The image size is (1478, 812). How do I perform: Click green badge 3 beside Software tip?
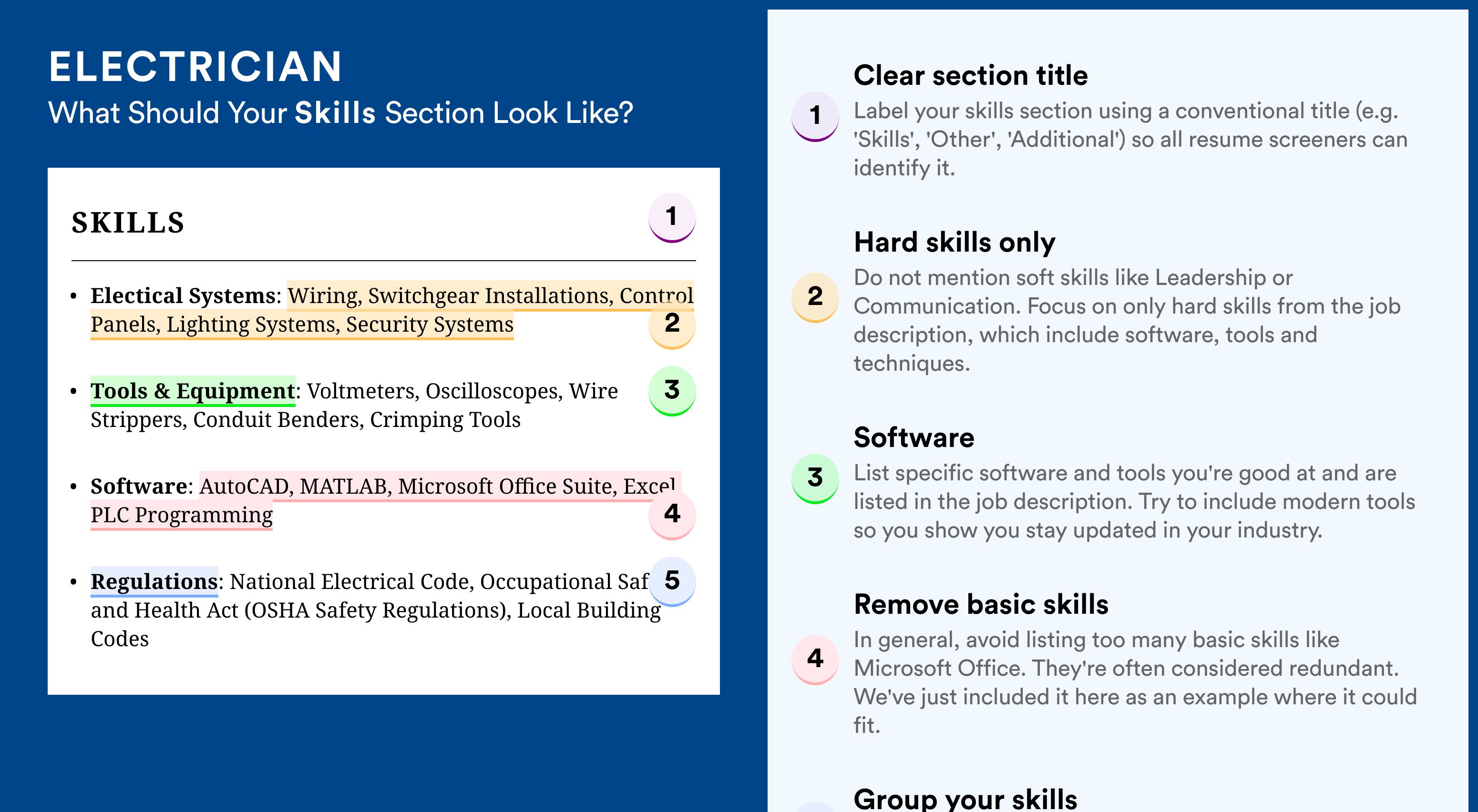tap(815, 478)
